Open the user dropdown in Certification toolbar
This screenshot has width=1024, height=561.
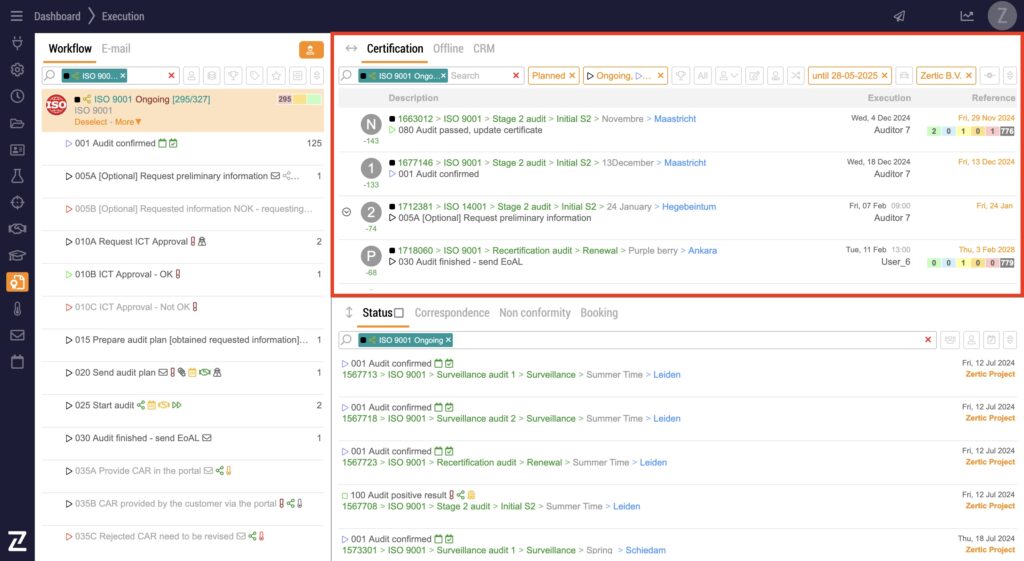[x=728, y=76]
